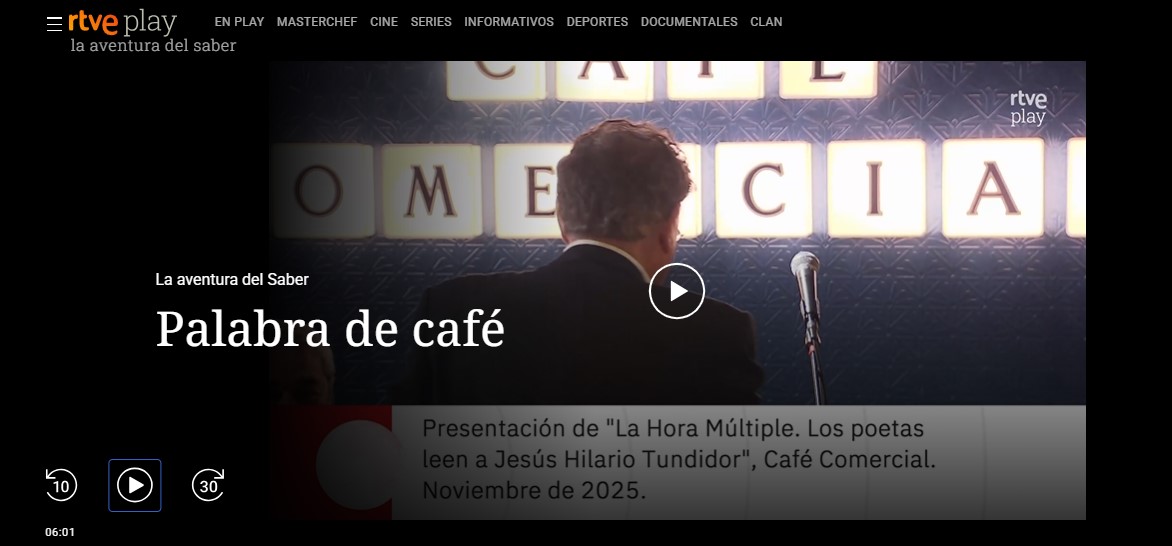Open DOCUMENTALES in the top navigation
This screenshot has height=546, width=1172.
[x=689, y=22]
